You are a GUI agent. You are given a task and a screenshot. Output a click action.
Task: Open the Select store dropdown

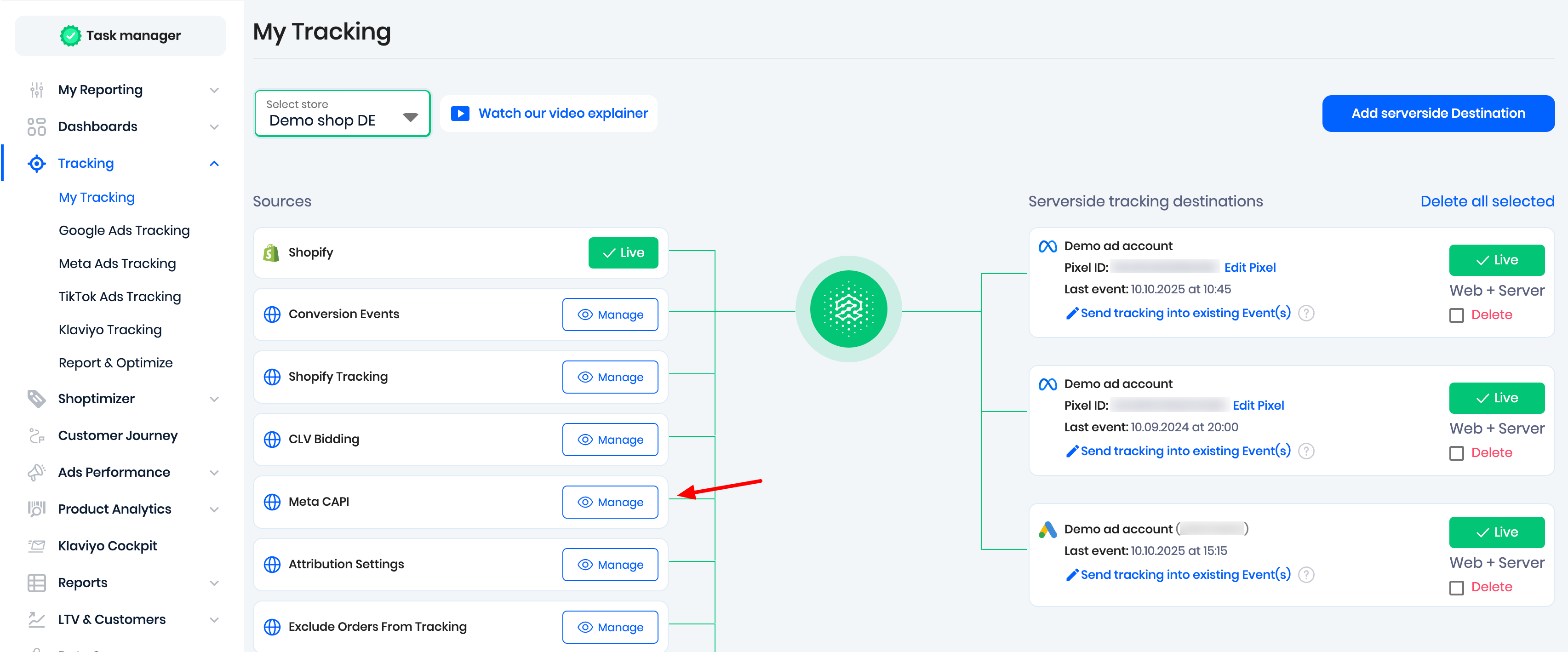click(x=342, y=114)
